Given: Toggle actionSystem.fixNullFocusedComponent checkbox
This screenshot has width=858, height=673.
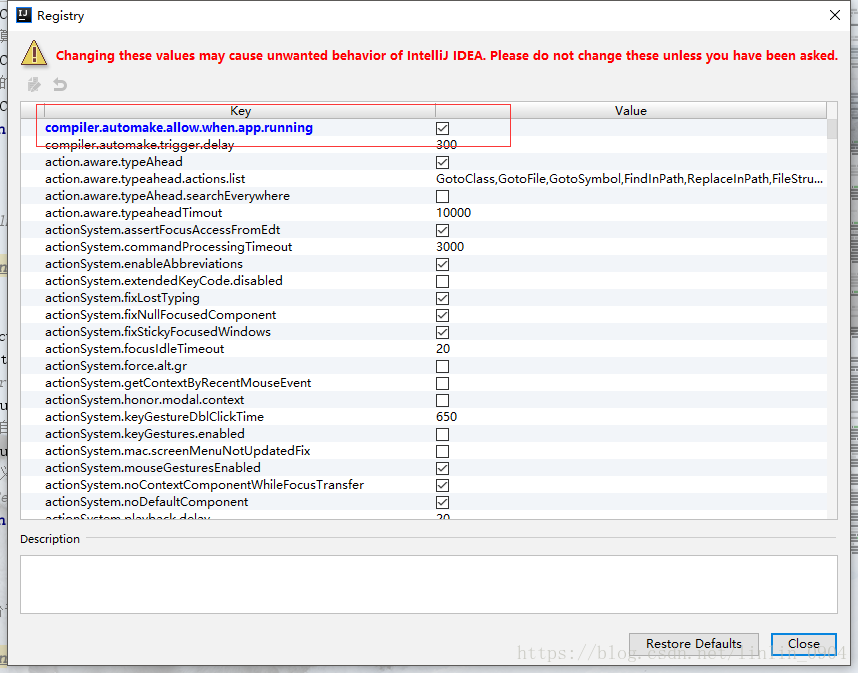Looking at the screenshot, I should click(x=442, y=315).
